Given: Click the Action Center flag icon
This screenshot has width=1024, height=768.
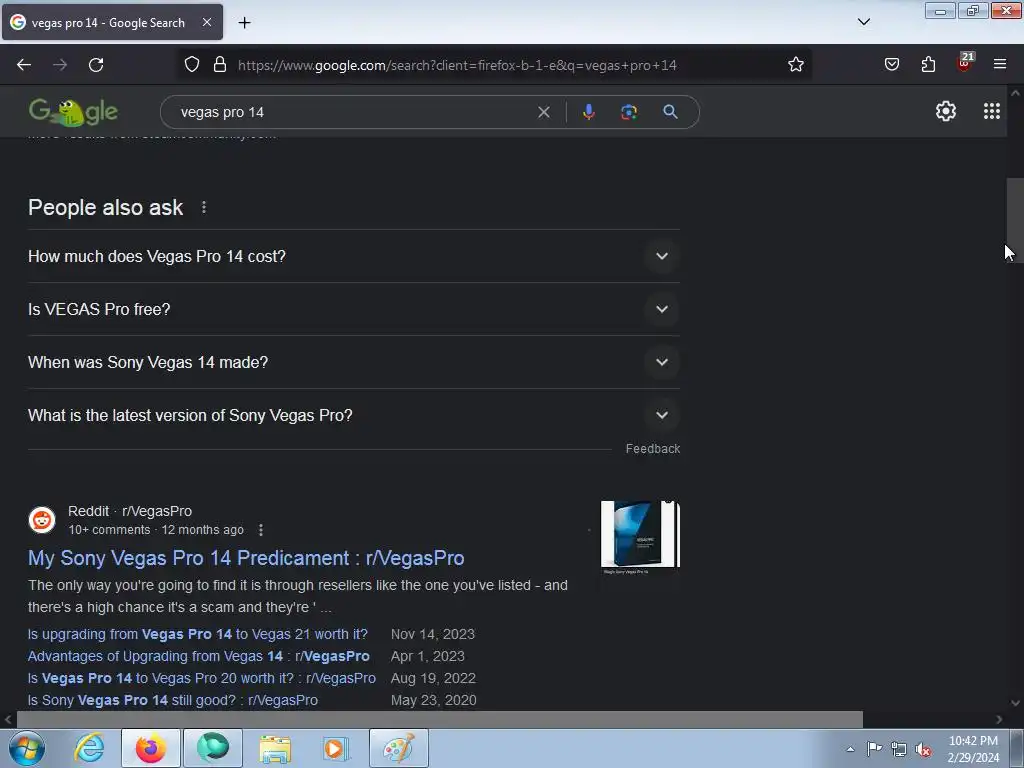Looking at the screenshot, I should [874, 749].
